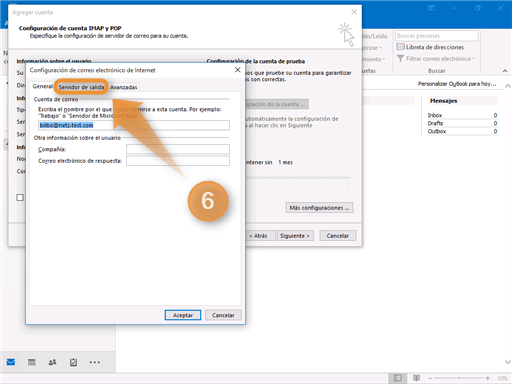Open Libreta de direcciones address book

(x=430, y=47)
